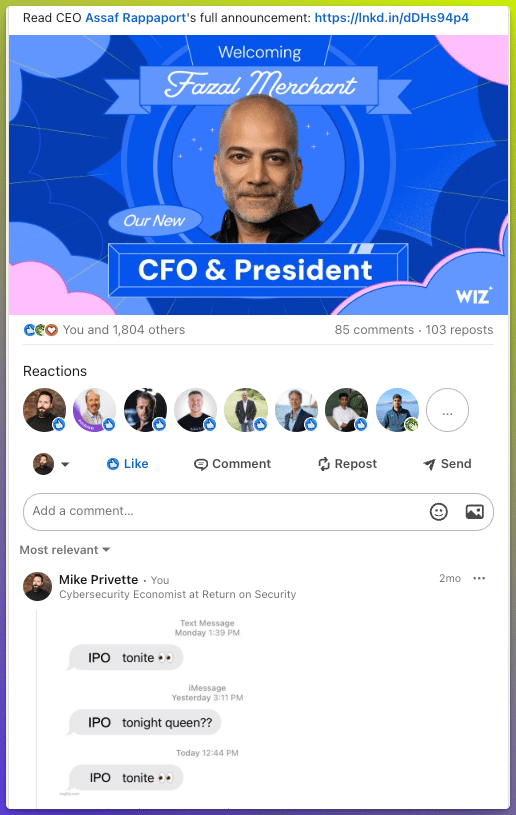Open the lnkd.in announcement link
516x815 pixels.
(392, 18)
